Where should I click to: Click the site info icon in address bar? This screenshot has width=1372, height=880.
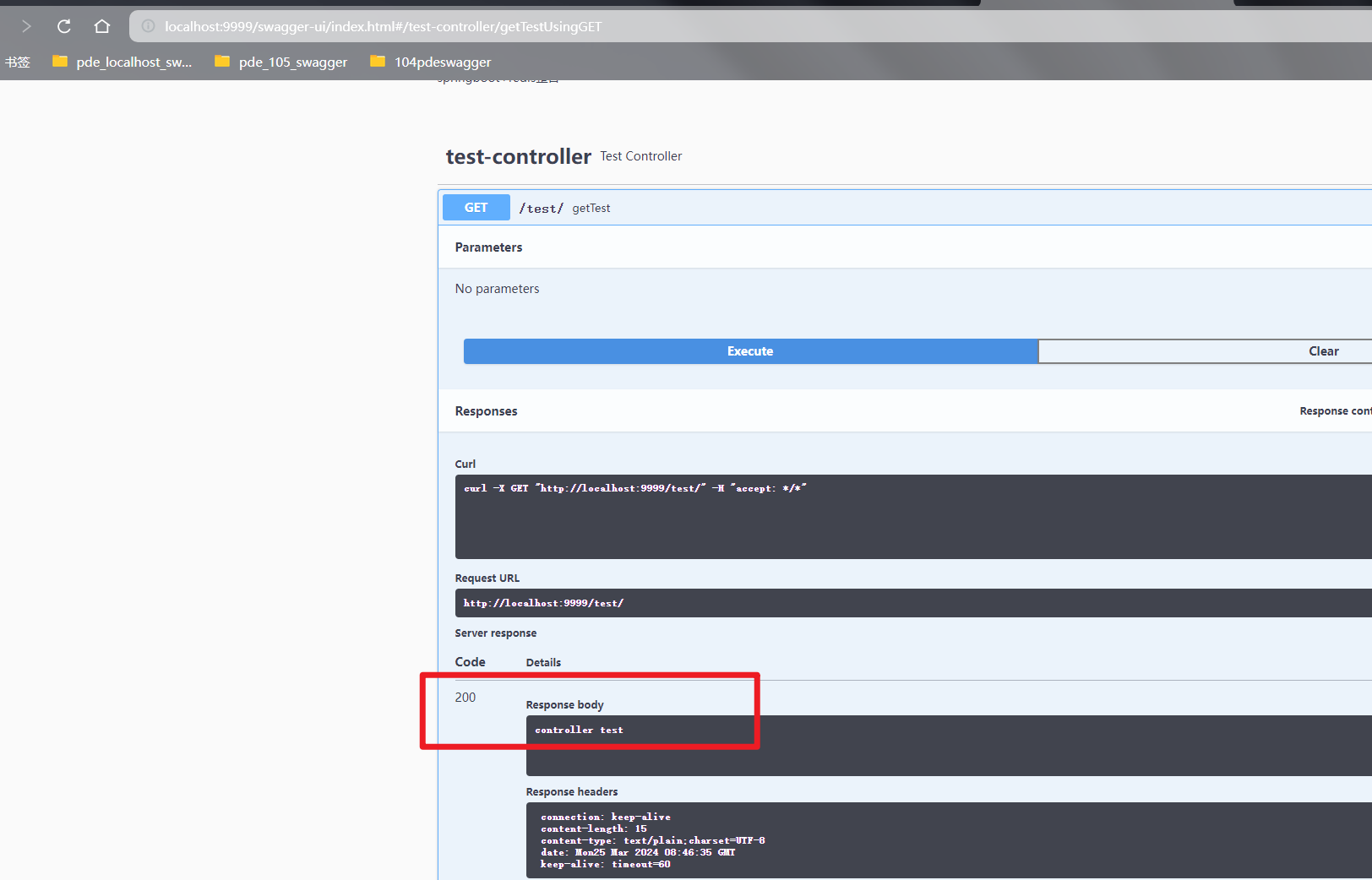coord(148,26)
